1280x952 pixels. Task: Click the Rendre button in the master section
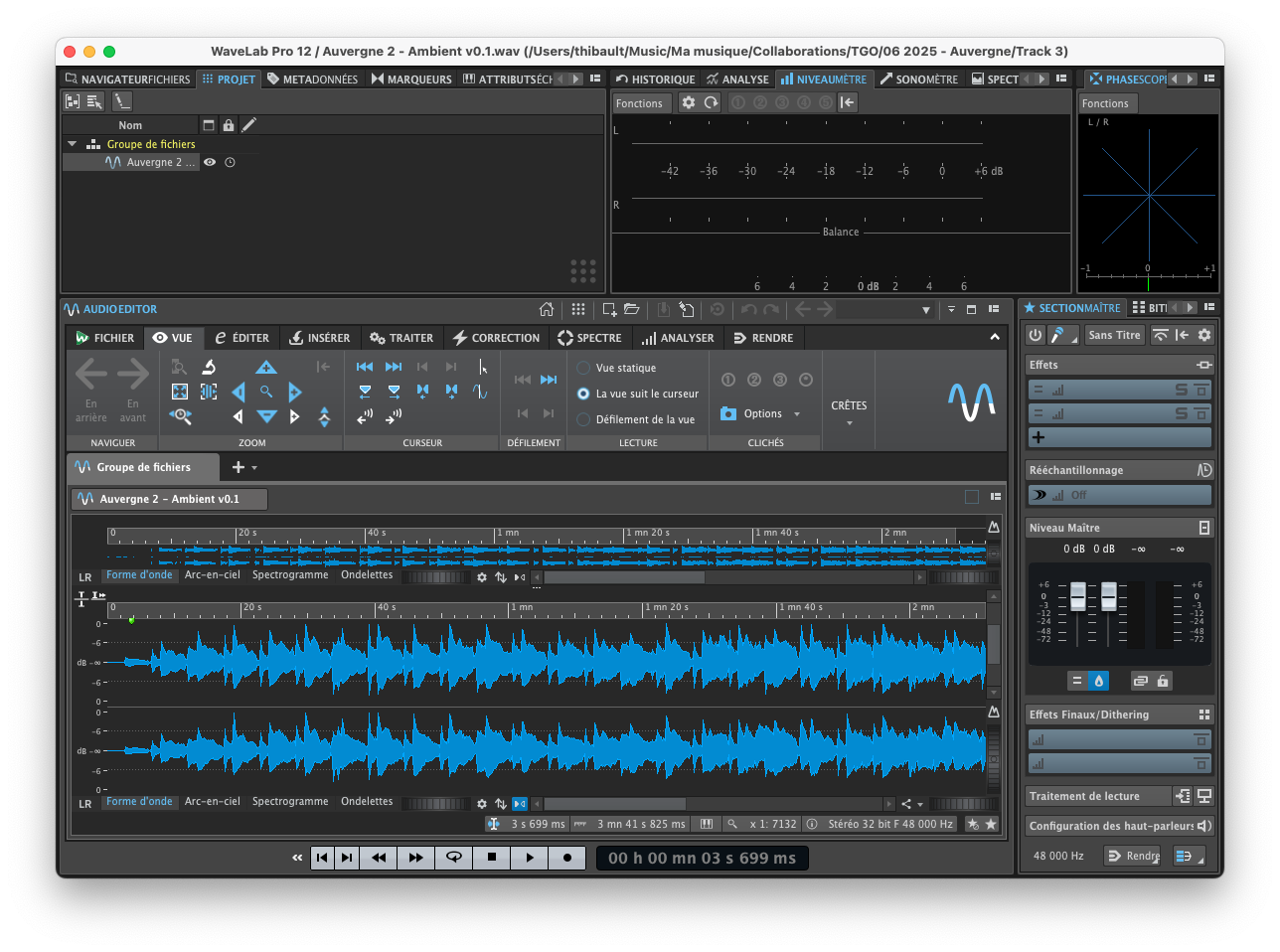(x=1132, y=855)
